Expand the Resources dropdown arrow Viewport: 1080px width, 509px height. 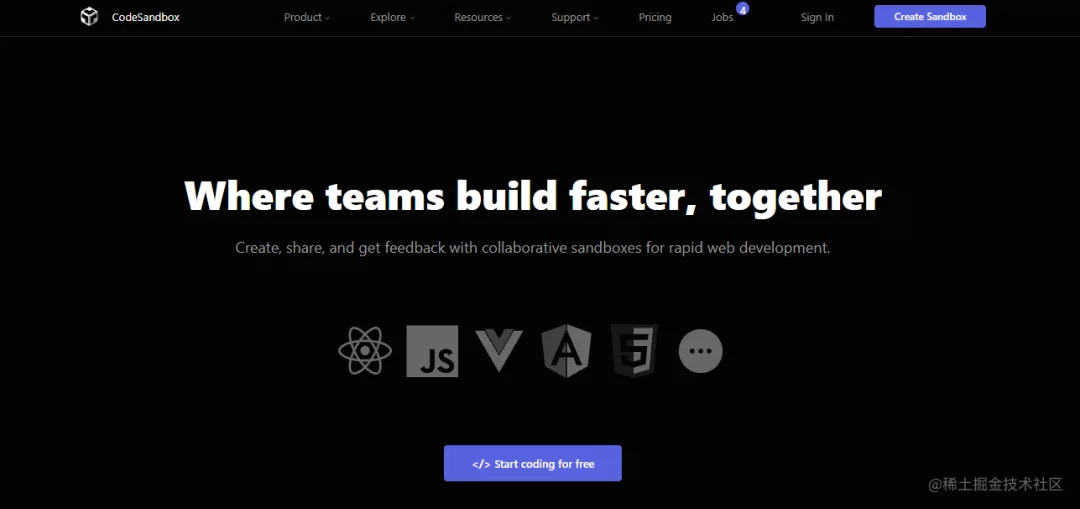coord(508,19)
